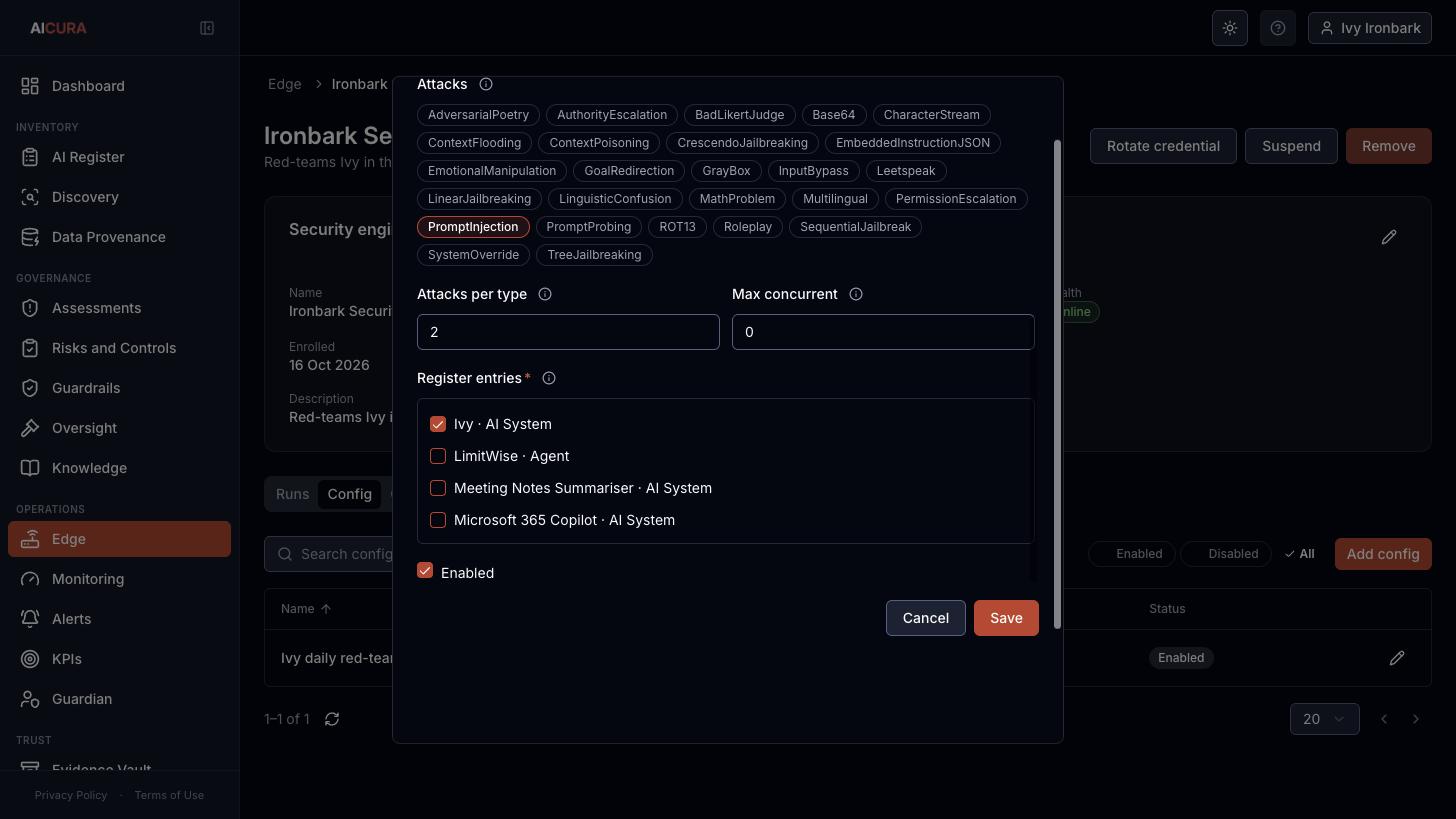Open help via the question mark icon

point(1278,28)
